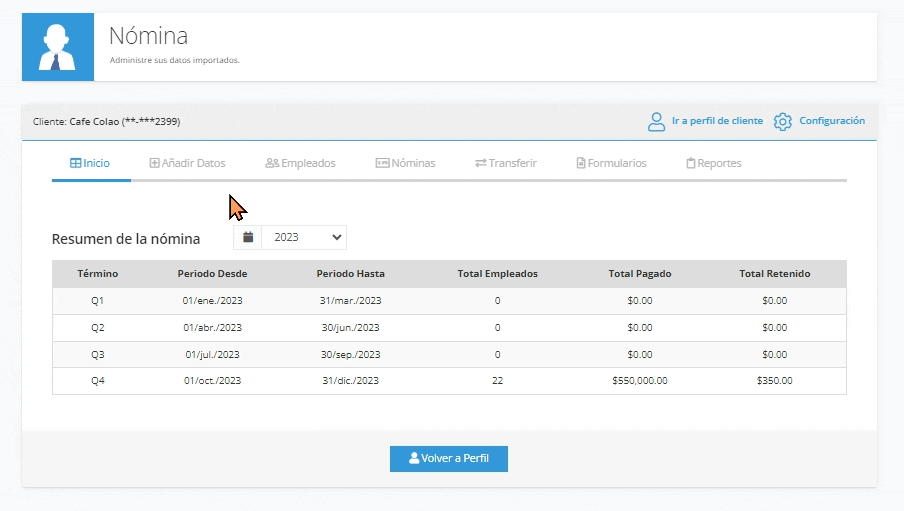904x511 pixels.
Task: Open the 2023 year dropdown
Action: 304,237
